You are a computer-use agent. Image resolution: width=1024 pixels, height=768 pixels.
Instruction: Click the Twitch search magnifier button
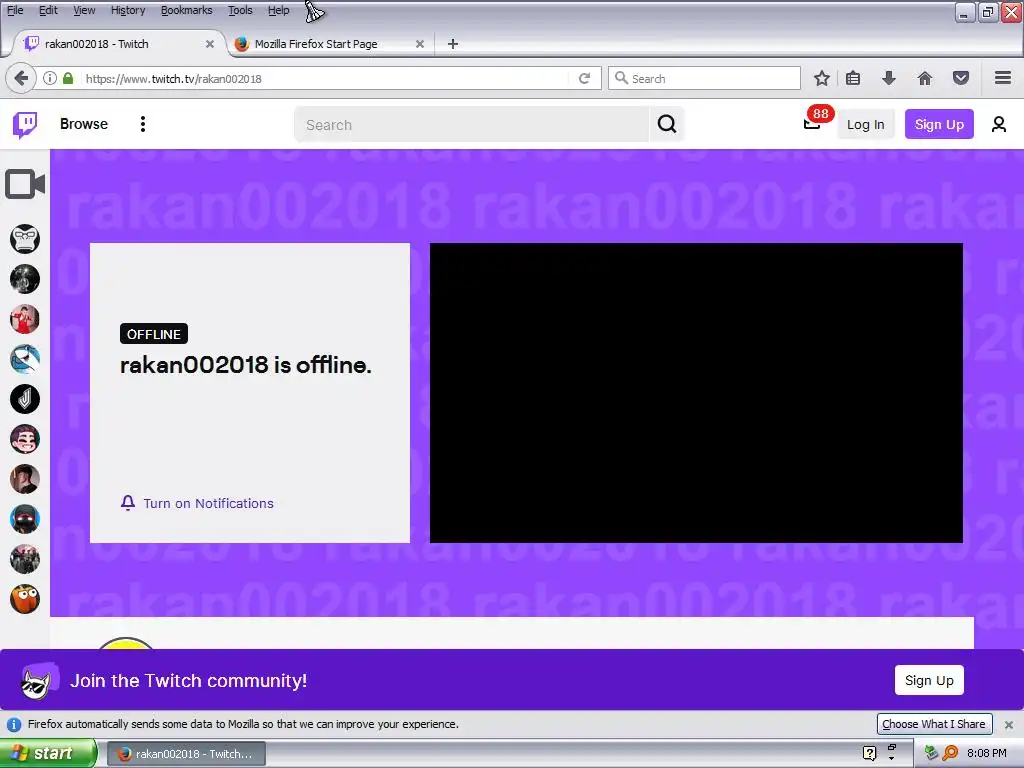pyautogui.click(x=667, y=124)
